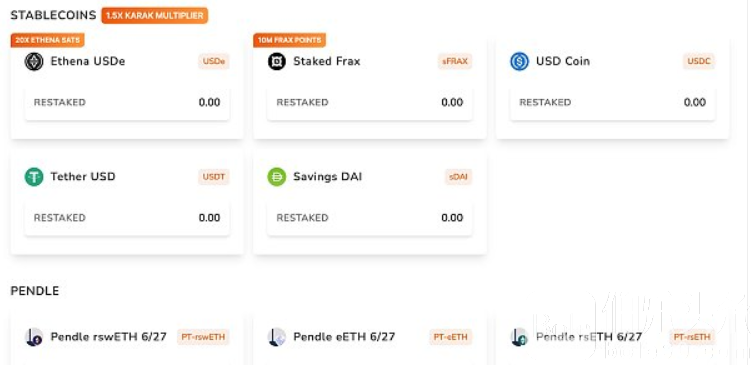Open the Savings DAI restaked amount row
The image size is (756, 365).
[x=369, y=217]
